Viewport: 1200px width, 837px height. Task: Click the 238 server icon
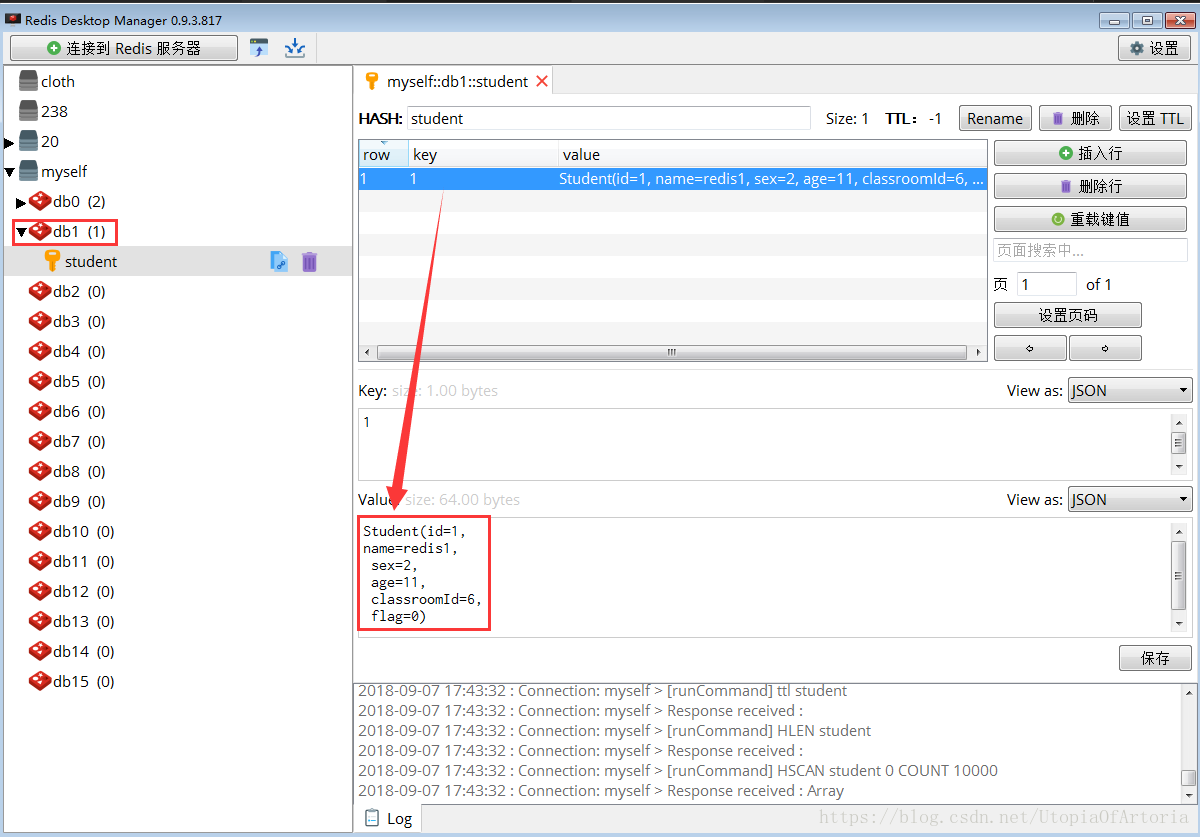tap(28, 111)
